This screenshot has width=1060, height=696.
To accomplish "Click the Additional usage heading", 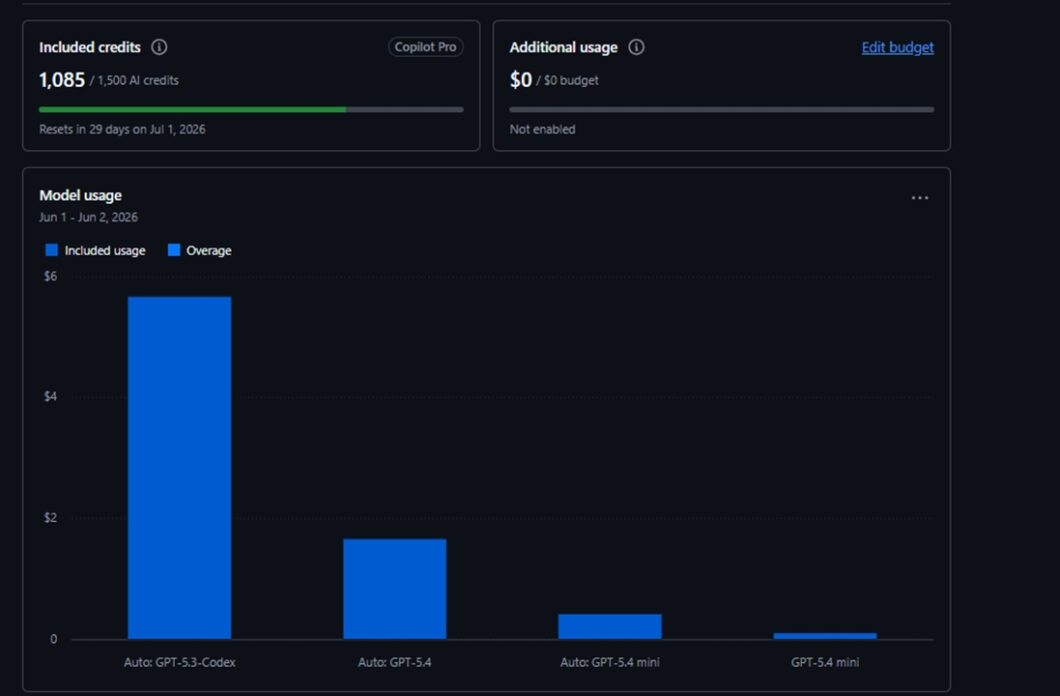I will 564,47.
